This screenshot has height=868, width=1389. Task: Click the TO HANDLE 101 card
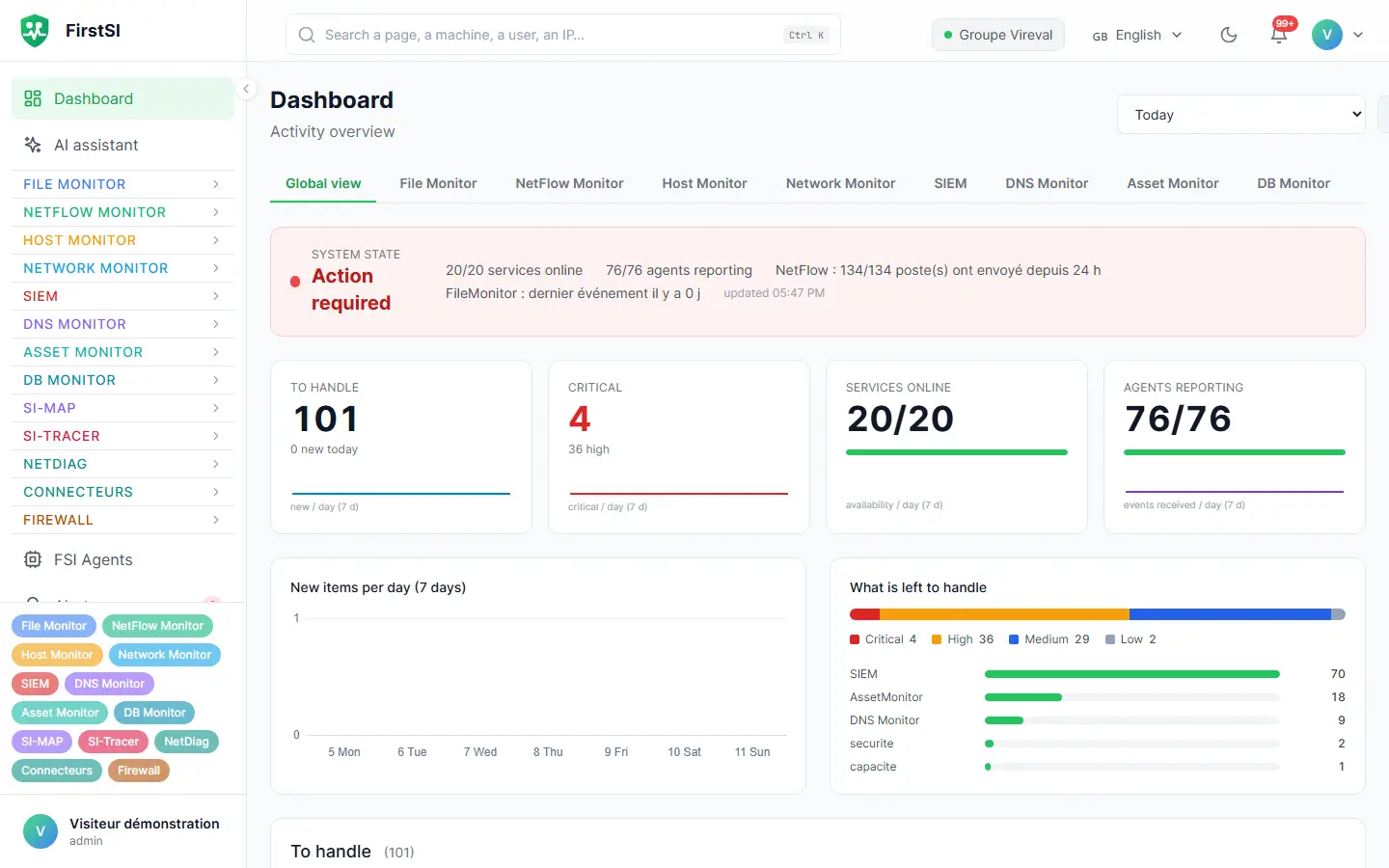[401, 447]
